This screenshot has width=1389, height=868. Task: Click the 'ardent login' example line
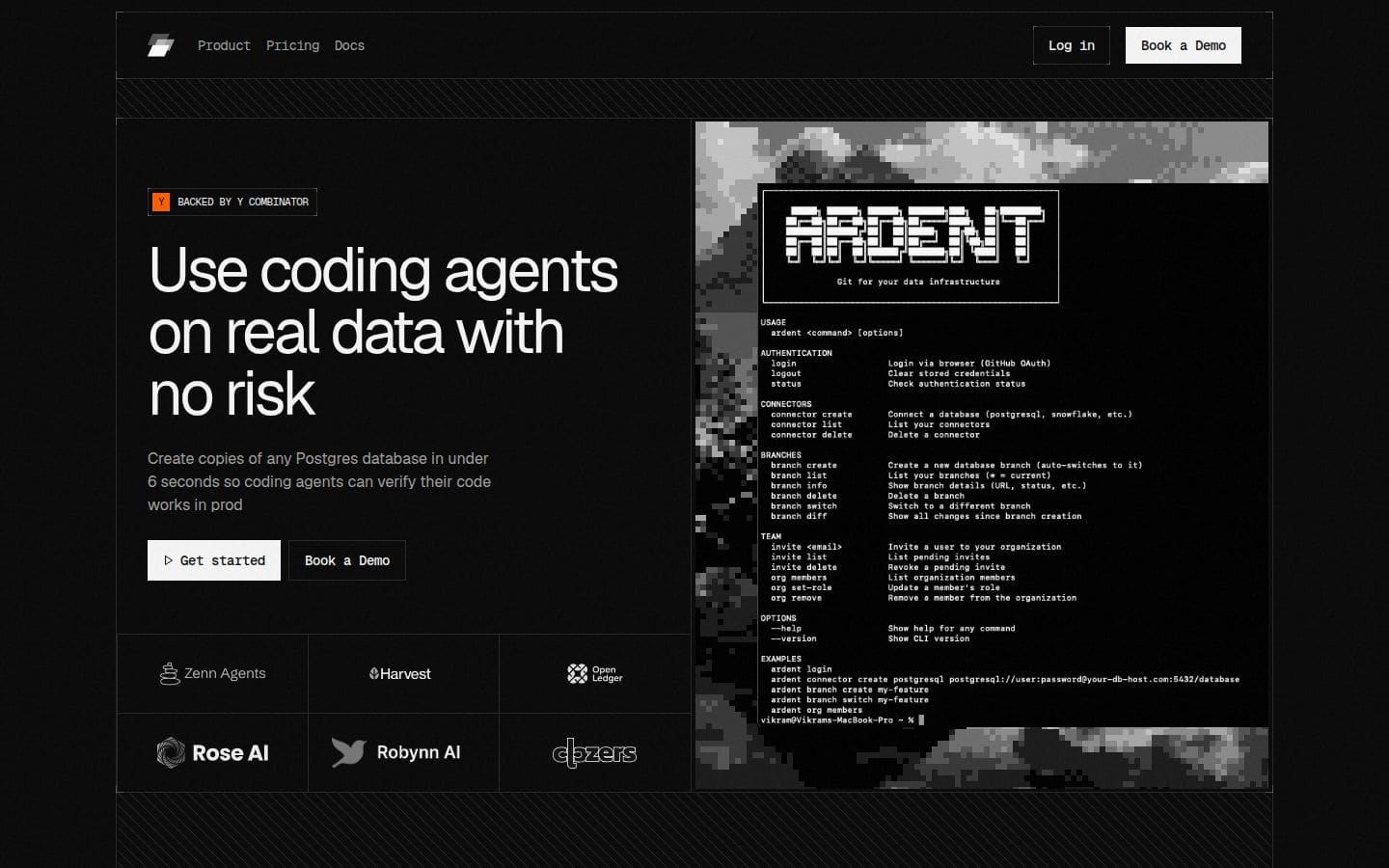point(801,668)
